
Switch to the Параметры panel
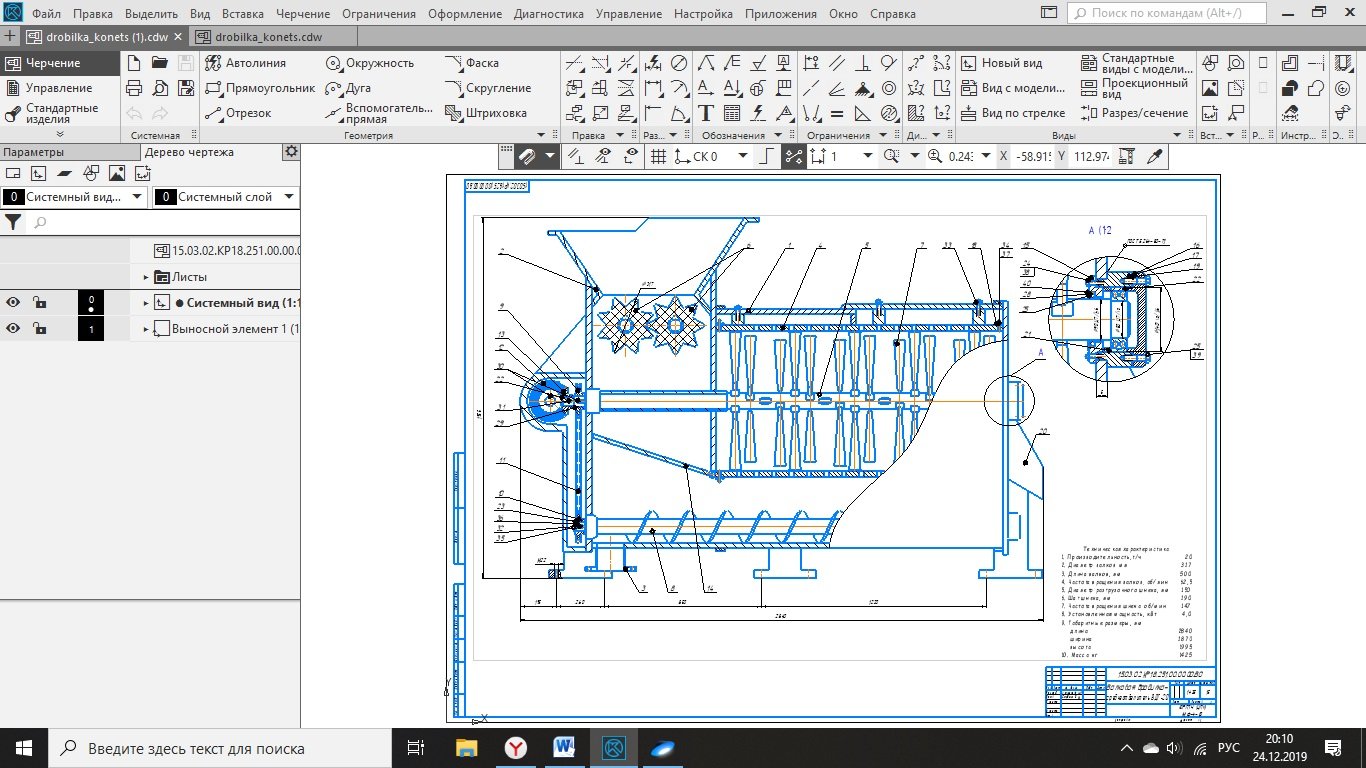(33, 152)
